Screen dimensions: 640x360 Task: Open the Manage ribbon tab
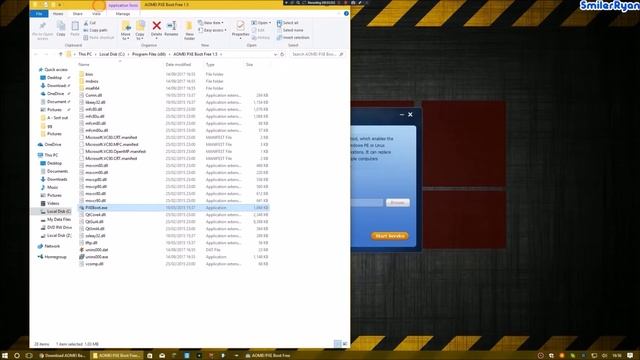(123, 14)
